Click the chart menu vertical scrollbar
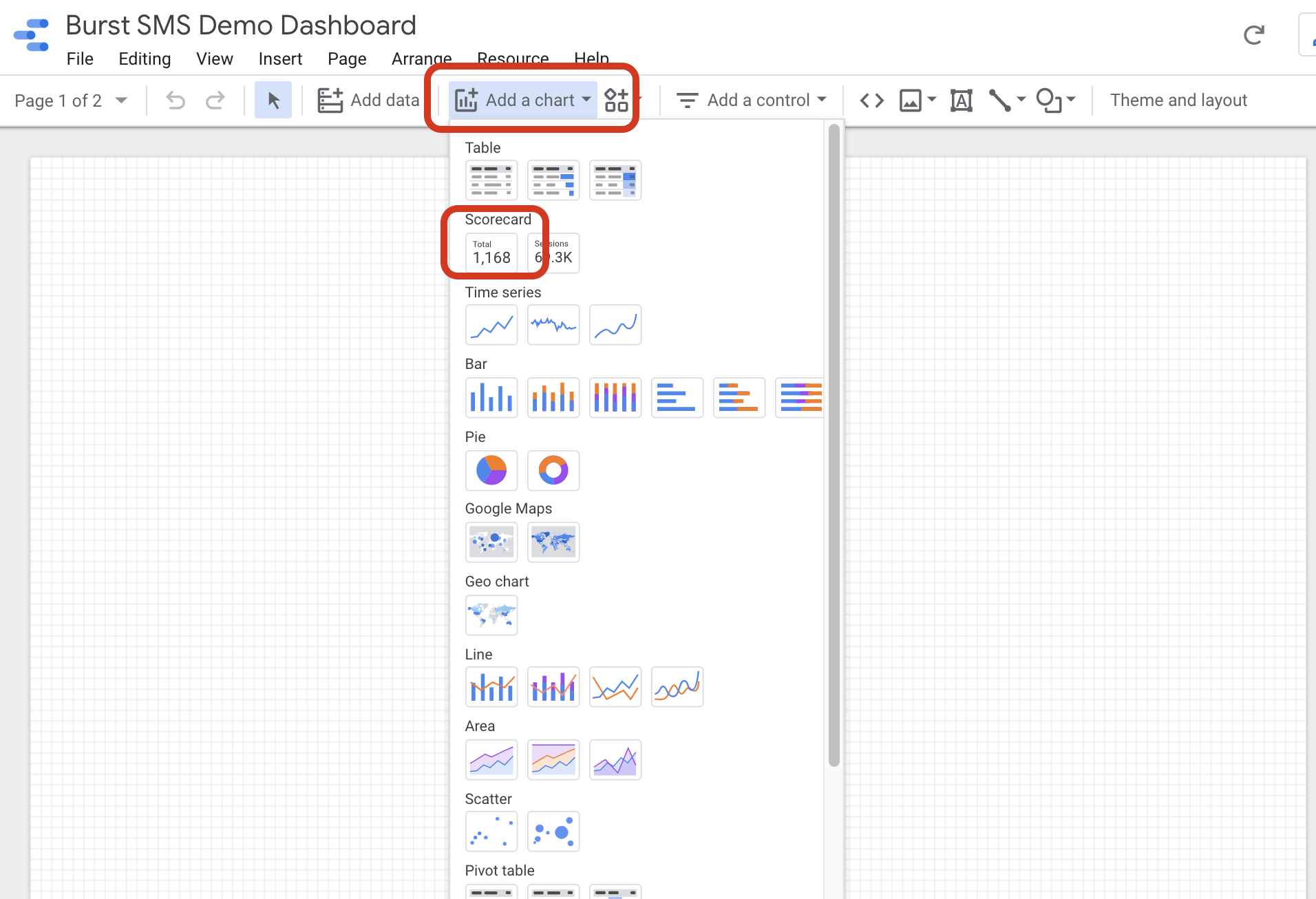The height and width of the screenshot is (899, 1316). pyautogui.click(x=834, y=445)
